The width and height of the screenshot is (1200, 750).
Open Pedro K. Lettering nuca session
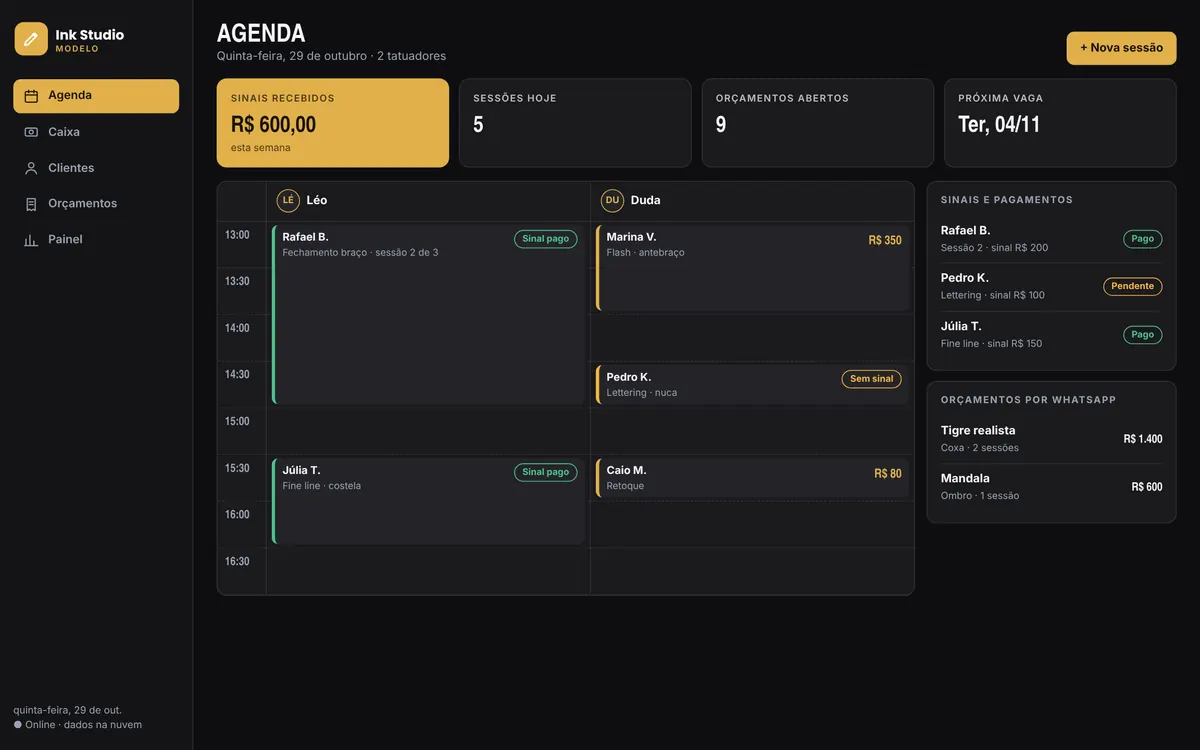(752, 385)
